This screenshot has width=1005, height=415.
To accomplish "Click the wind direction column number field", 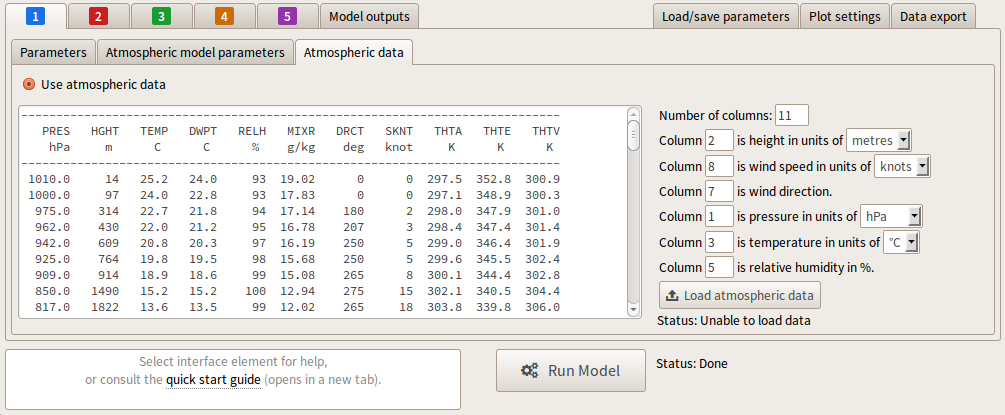I will pos(719,191).
